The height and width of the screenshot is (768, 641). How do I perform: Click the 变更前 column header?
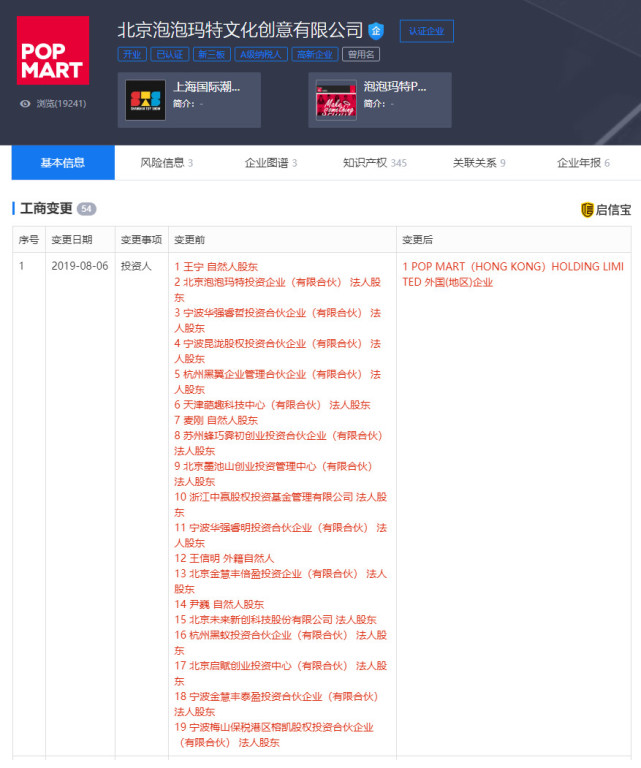click(190, 240)
